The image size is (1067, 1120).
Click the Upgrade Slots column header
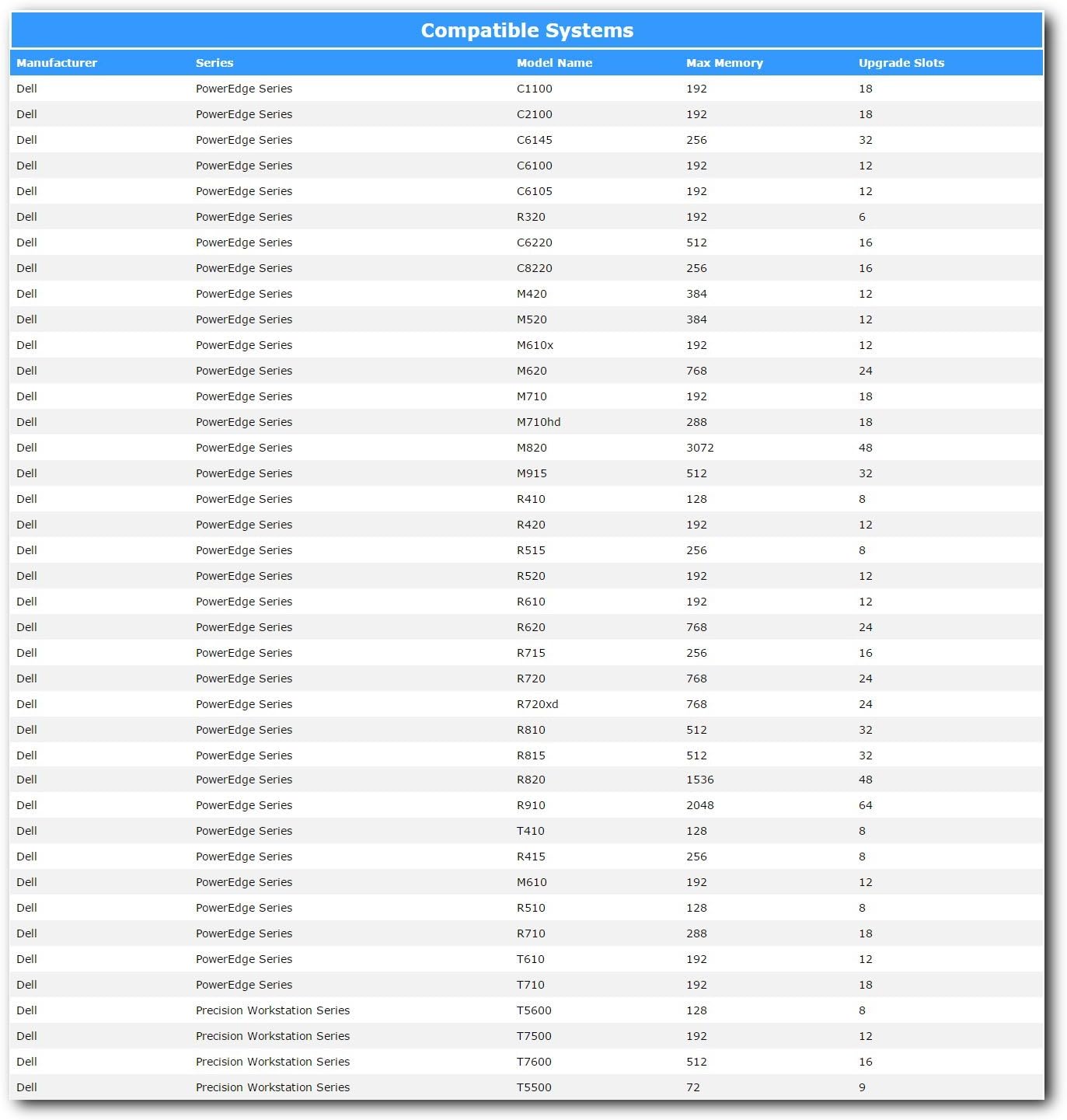tap(901, 63)
